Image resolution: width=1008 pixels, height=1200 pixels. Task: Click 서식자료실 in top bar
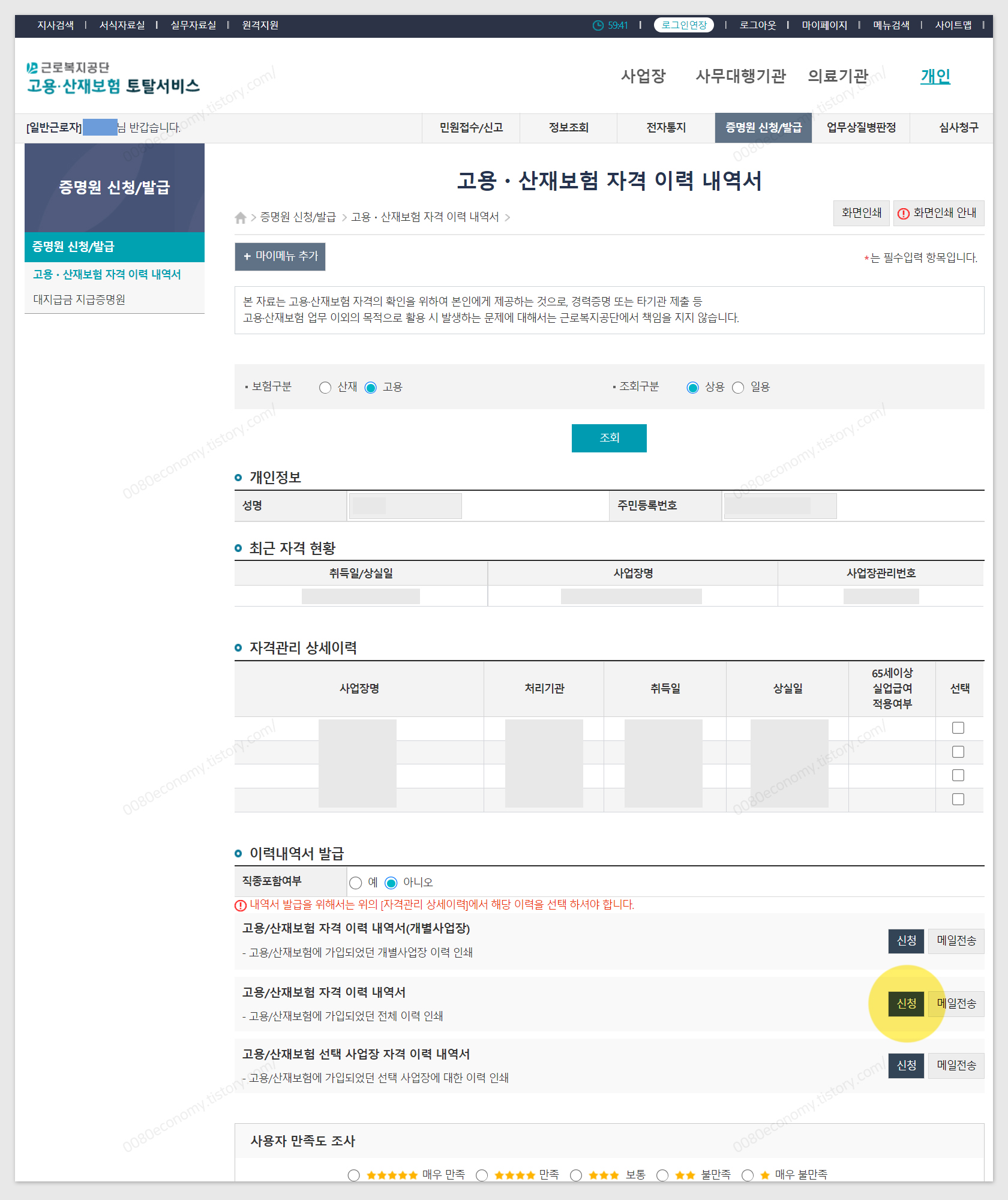(x=122, y=25)
